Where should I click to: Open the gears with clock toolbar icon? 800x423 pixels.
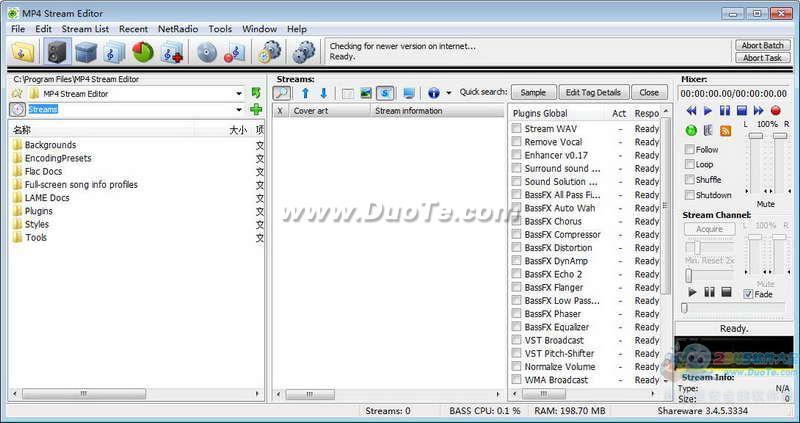click(x=269, y=52)
